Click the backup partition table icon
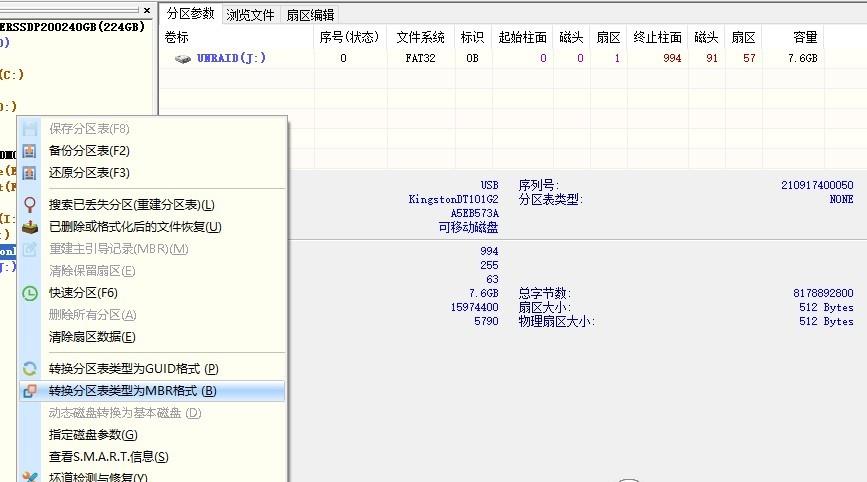Viewport: 867px width, 482px height. pyautogui.click(x=29, y=151)
